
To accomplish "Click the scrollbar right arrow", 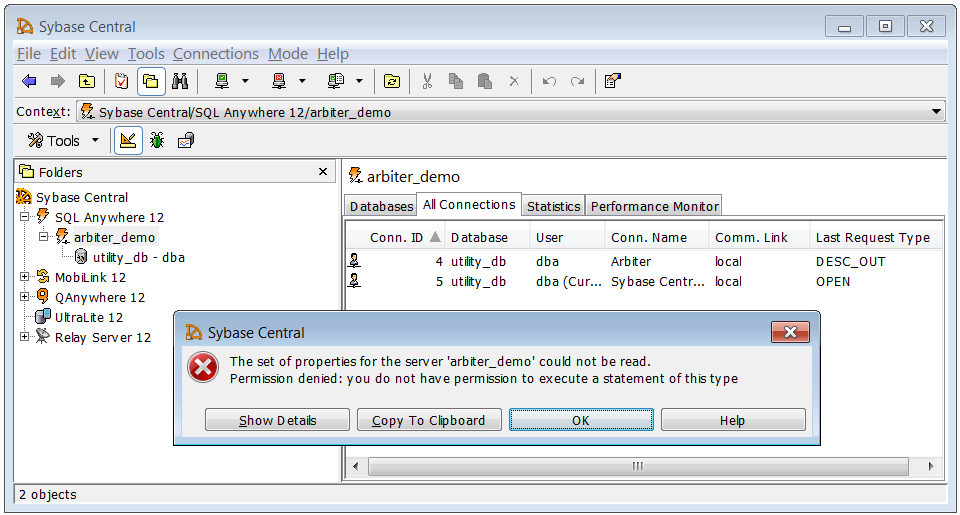I will coord(931,467).
